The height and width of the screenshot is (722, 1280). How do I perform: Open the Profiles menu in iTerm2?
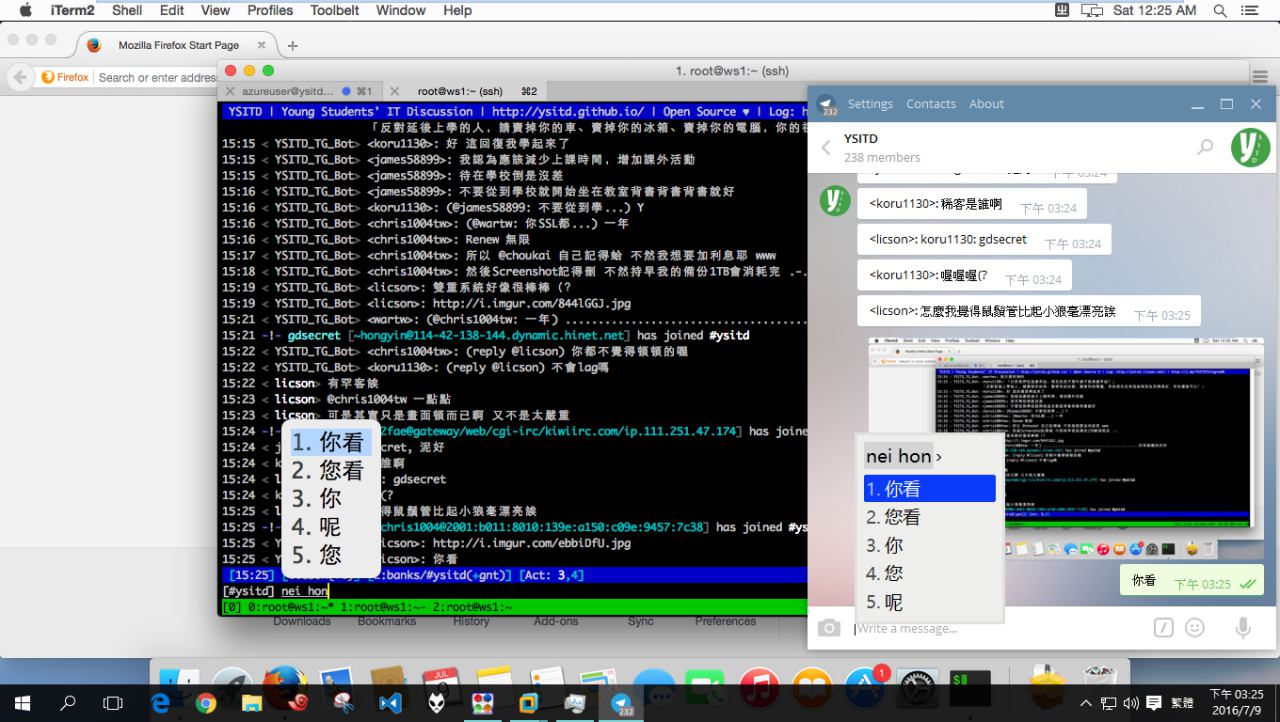[270, 10]
